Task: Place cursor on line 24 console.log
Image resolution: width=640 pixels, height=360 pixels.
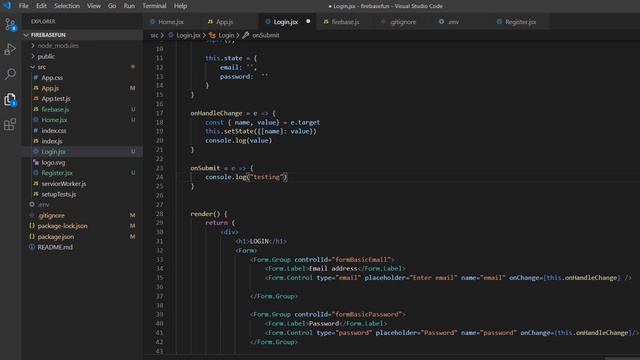Action: [247, 177]
